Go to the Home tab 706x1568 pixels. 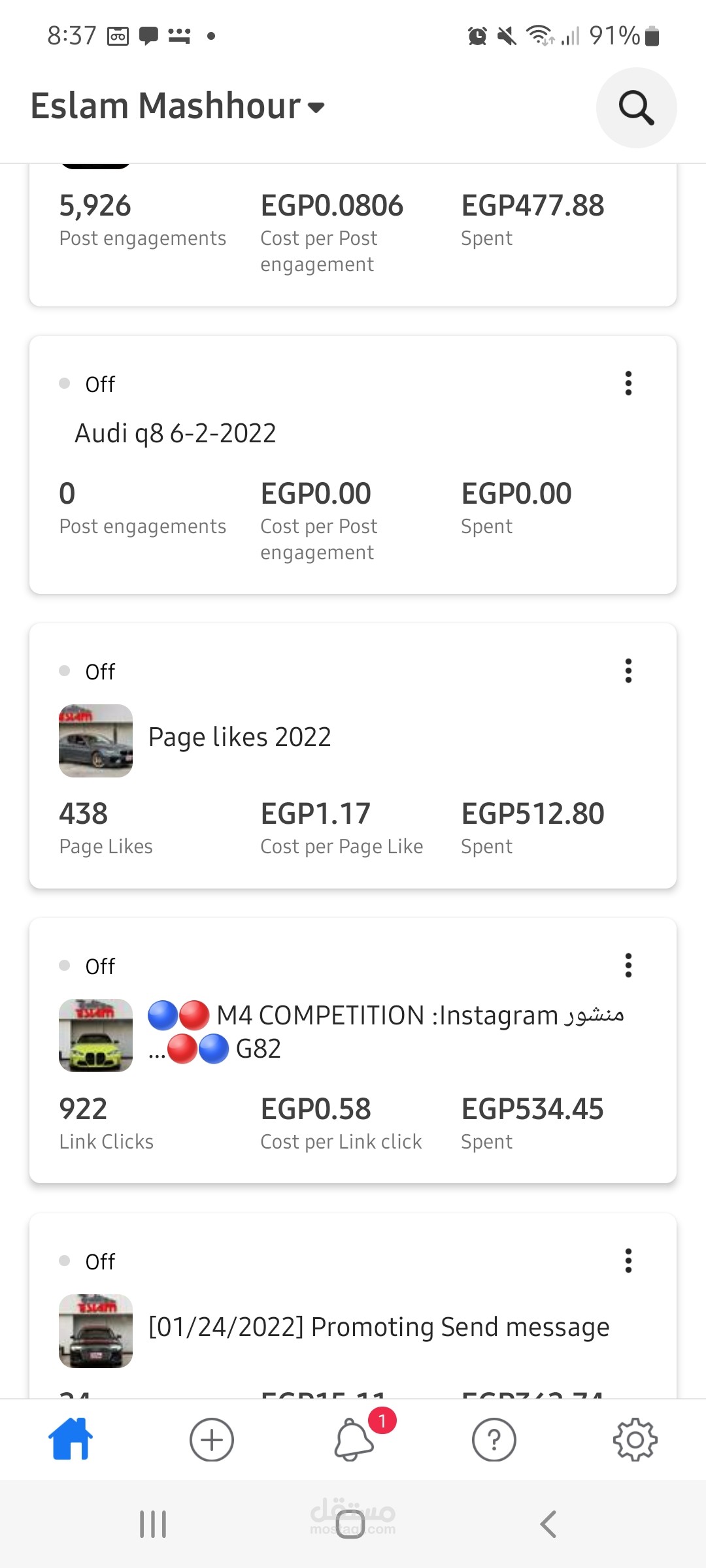[x=71, y=1439]
